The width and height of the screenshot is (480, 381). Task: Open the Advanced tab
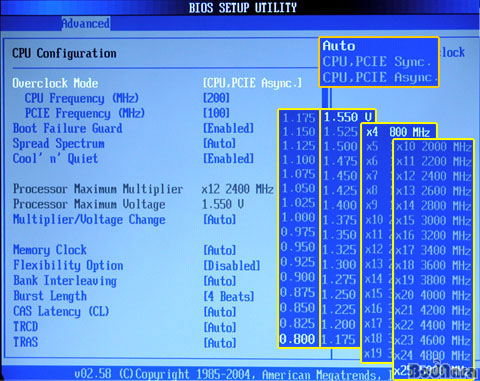point(86,23)
